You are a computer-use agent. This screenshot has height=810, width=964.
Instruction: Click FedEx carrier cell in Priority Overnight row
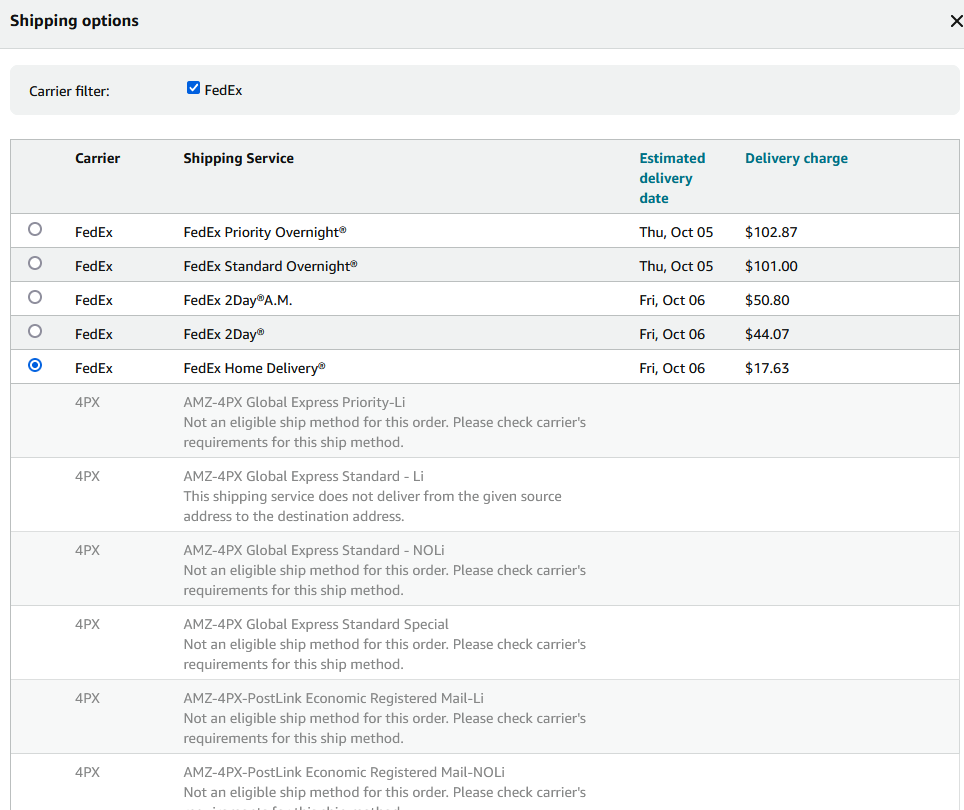tap(93, 232)
